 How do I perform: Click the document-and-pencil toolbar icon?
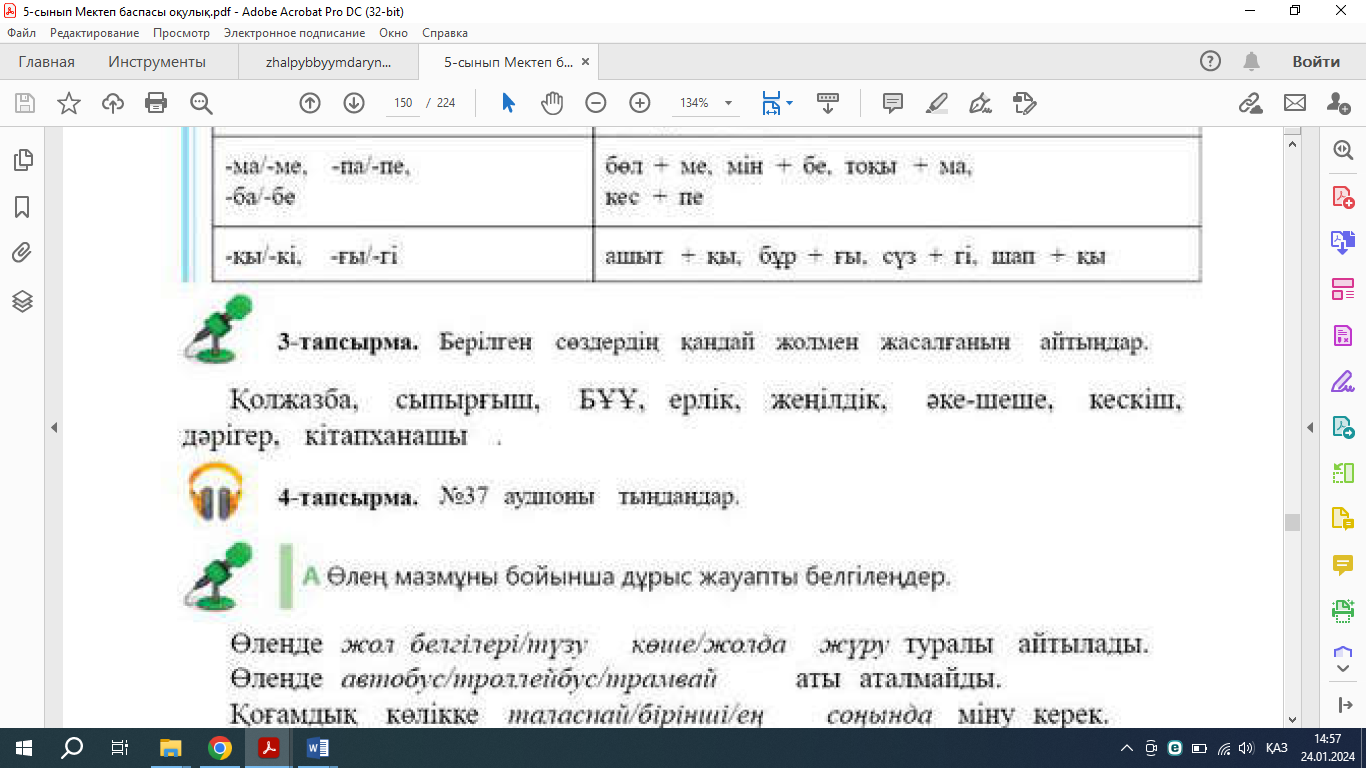[1025, 103]
